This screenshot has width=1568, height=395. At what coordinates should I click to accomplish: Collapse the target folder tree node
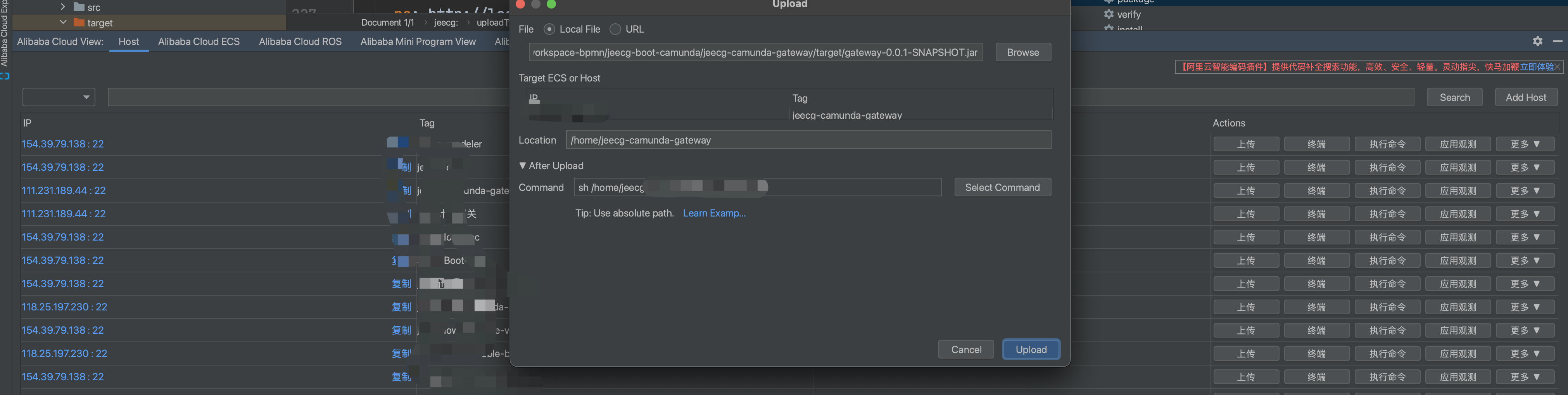63,23
